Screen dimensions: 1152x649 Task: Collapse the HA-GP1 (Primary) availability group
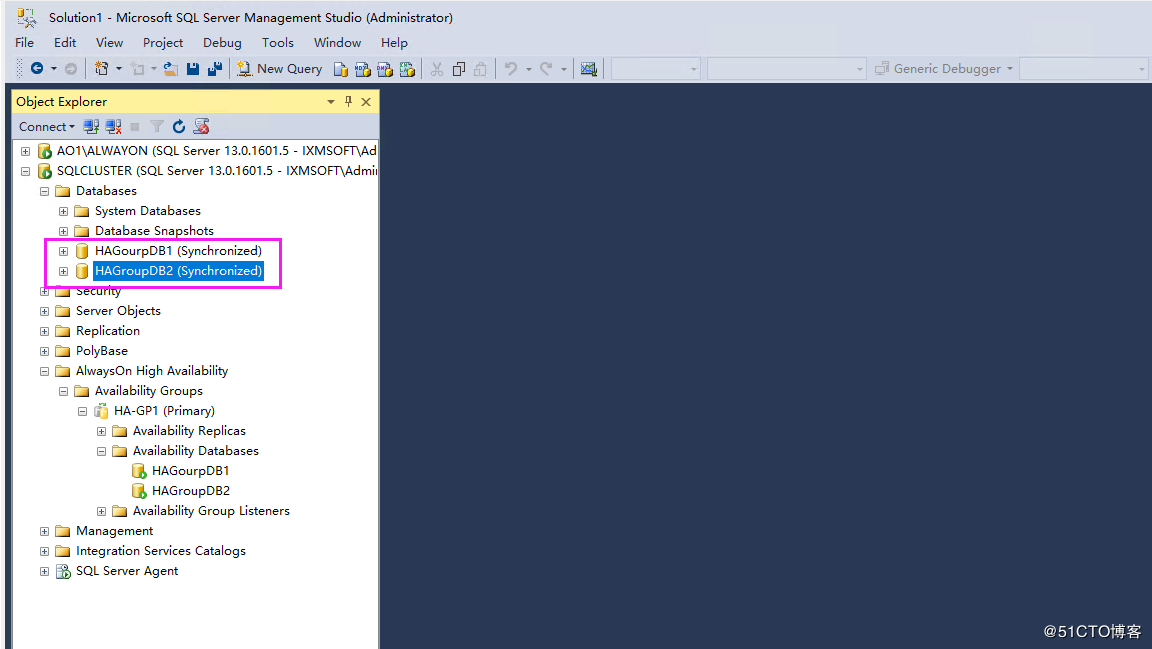(82, 410)
